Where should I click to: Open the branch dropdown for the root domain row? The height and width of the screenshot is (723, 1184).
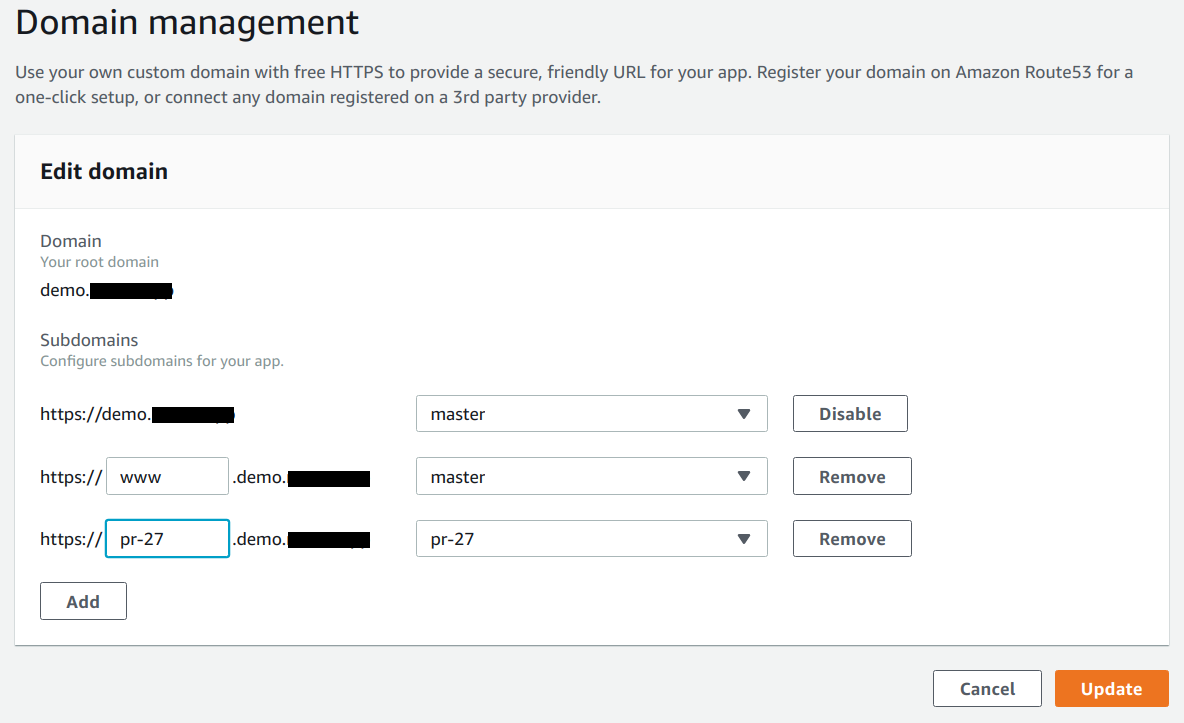click(591, 413)
